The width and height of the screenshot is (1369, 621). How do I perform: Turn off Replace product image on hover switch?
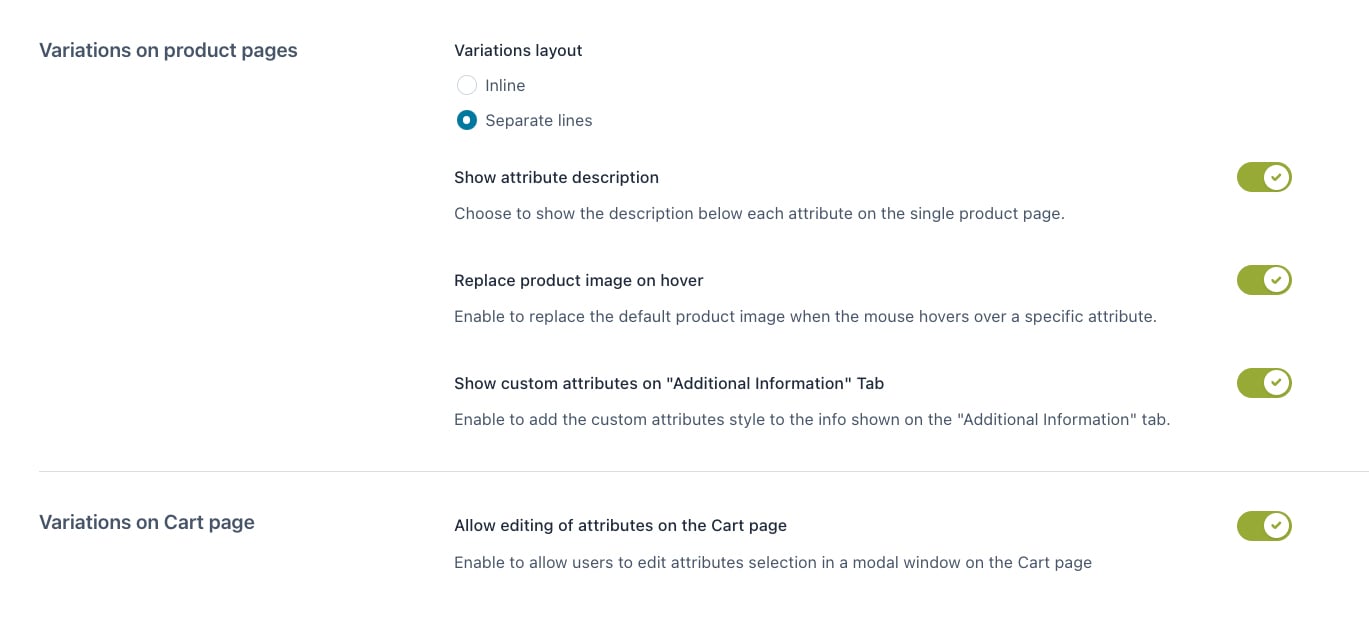(1264, 280)
